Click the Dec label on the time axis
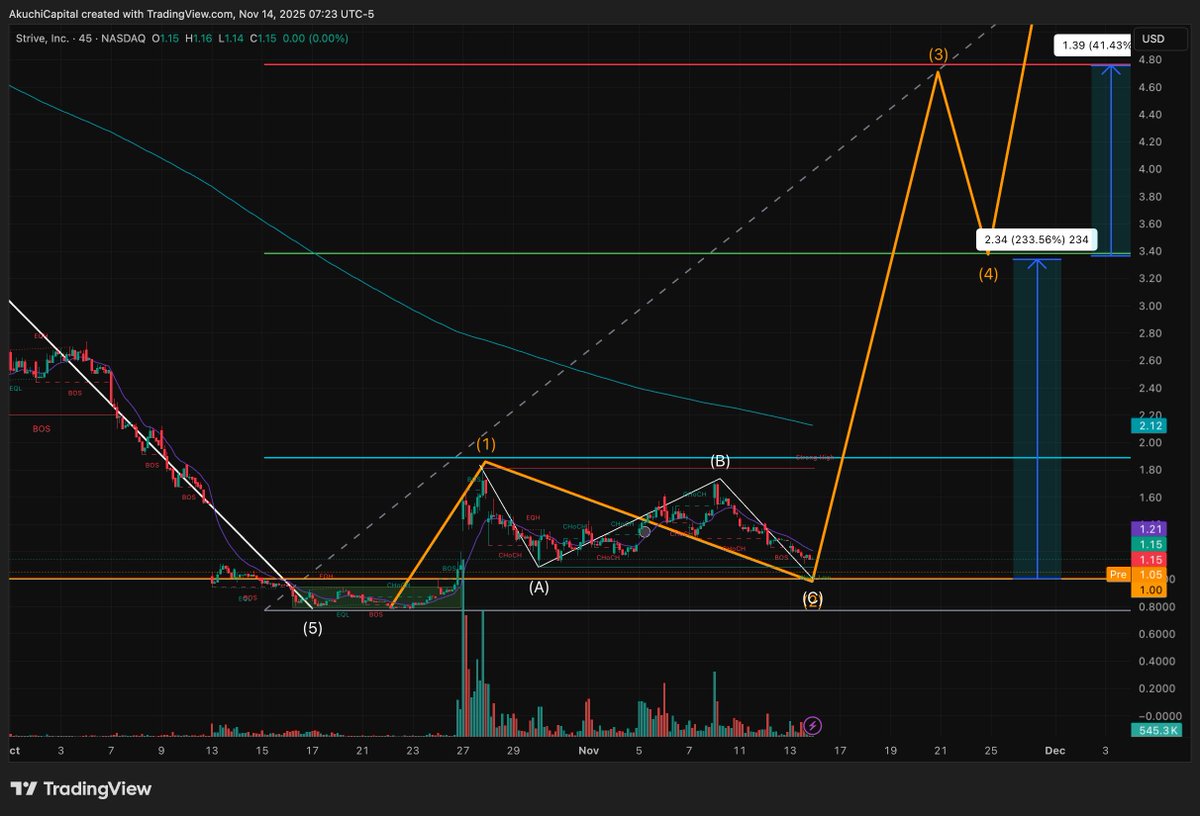1200x816 pixels. click(x=1057, y=750)
